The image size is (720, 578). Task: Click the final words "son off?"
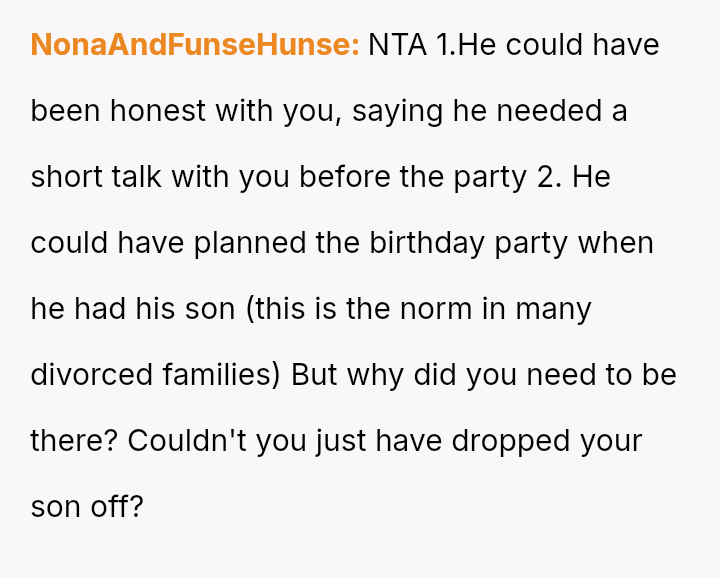(x=87, y=506)
